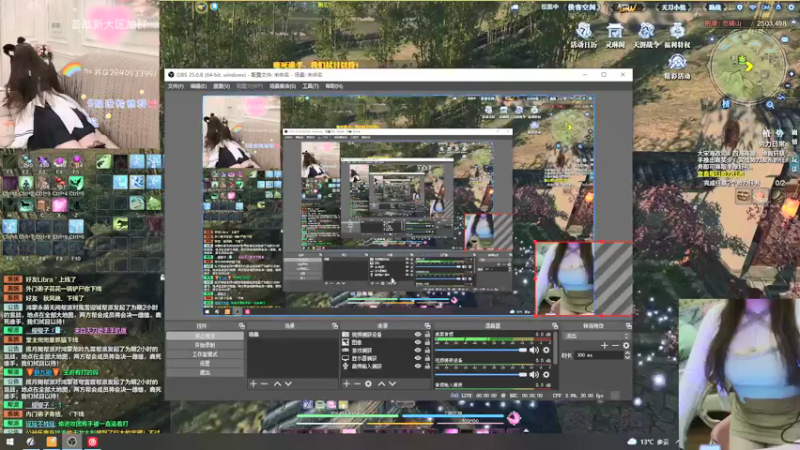The height and width of the screenshot is (450, 800).
Task: Zoom the game minimap with the magnifier icon
Action: pyautogui.click(x=770, y=105)
